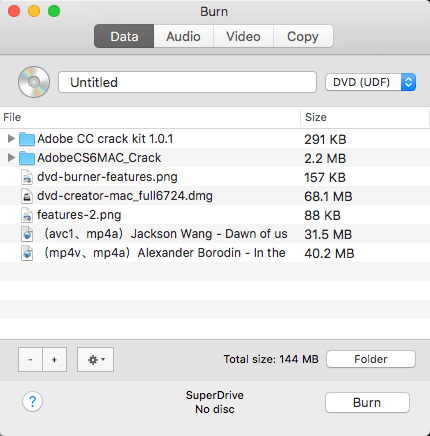This screenshot has height=436, width=430.
Task: Click the Folder button
Action: tap(371, 359)
